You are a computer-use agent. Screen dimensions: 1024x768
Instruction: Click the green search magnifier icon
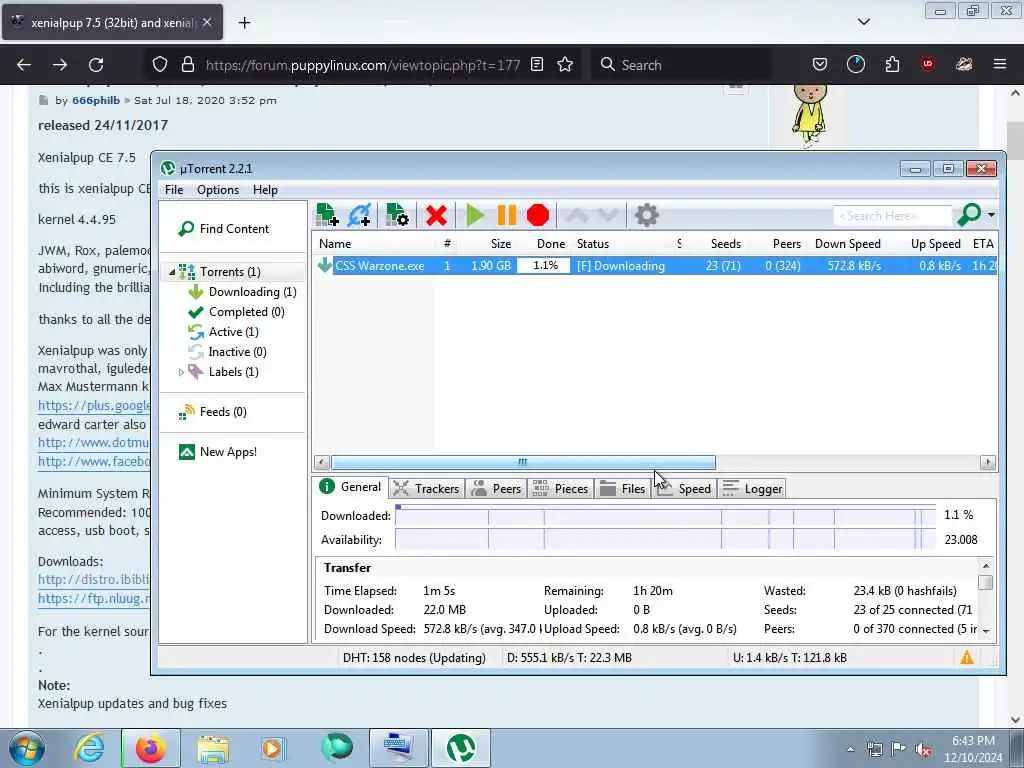pyautogui.click(x=969, y=214)
